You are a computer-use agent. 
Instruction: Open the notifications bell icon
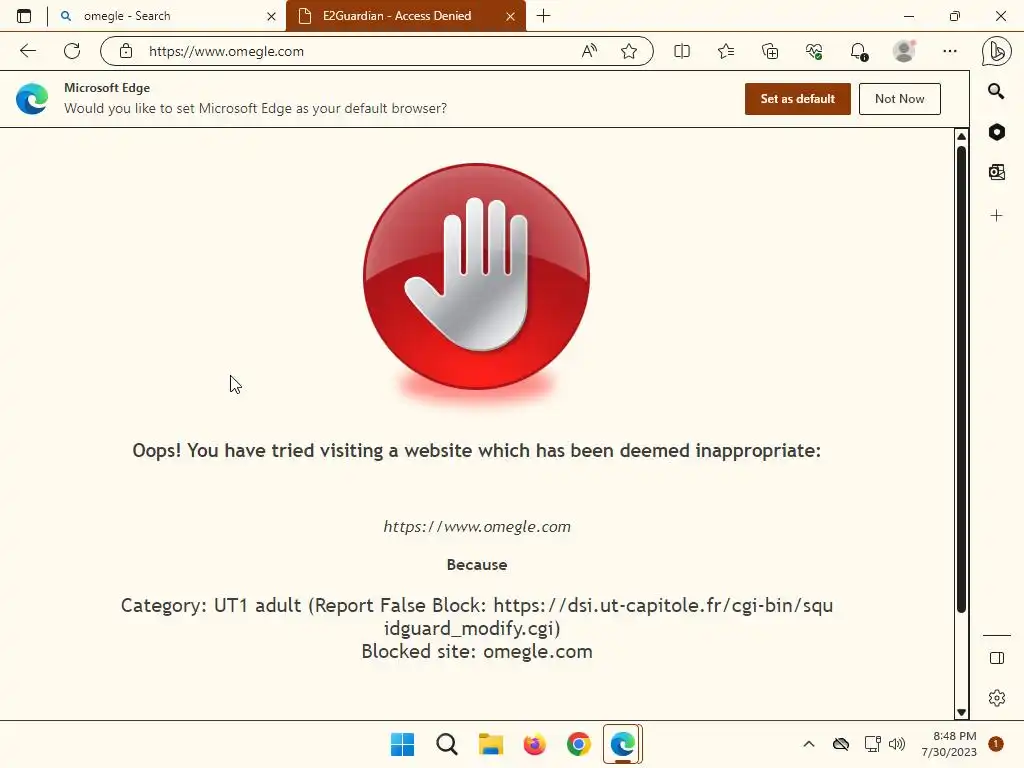click(859, 51)
